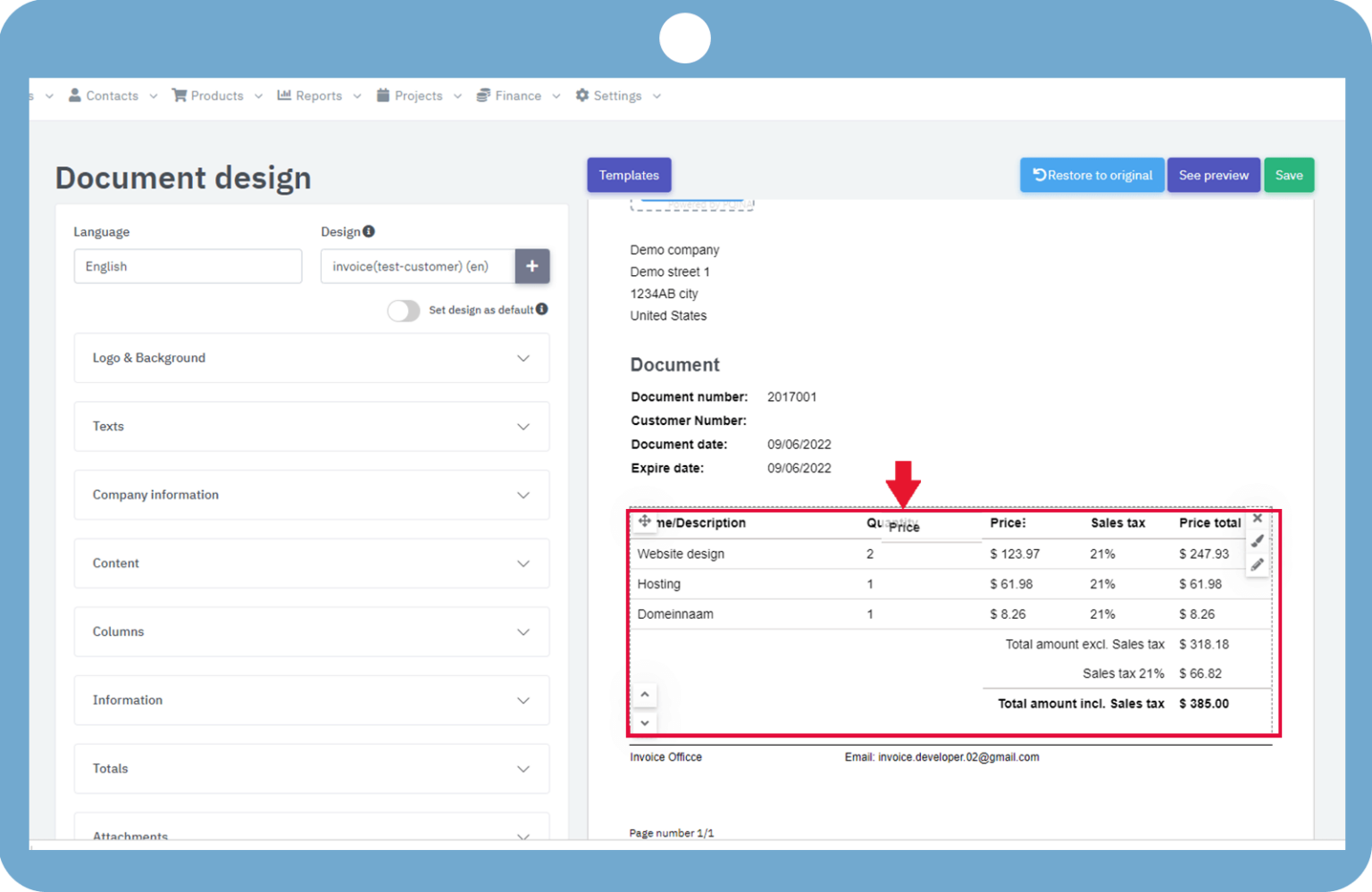
Task: Click the move handle on the invoice table
Action: coord(644,521)
